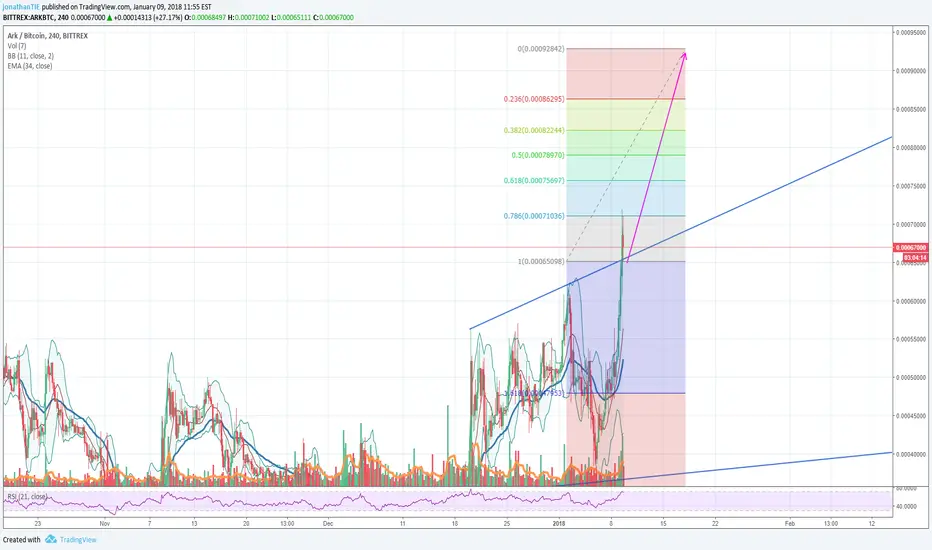Click the 0.00080000 price axis label

911,147
